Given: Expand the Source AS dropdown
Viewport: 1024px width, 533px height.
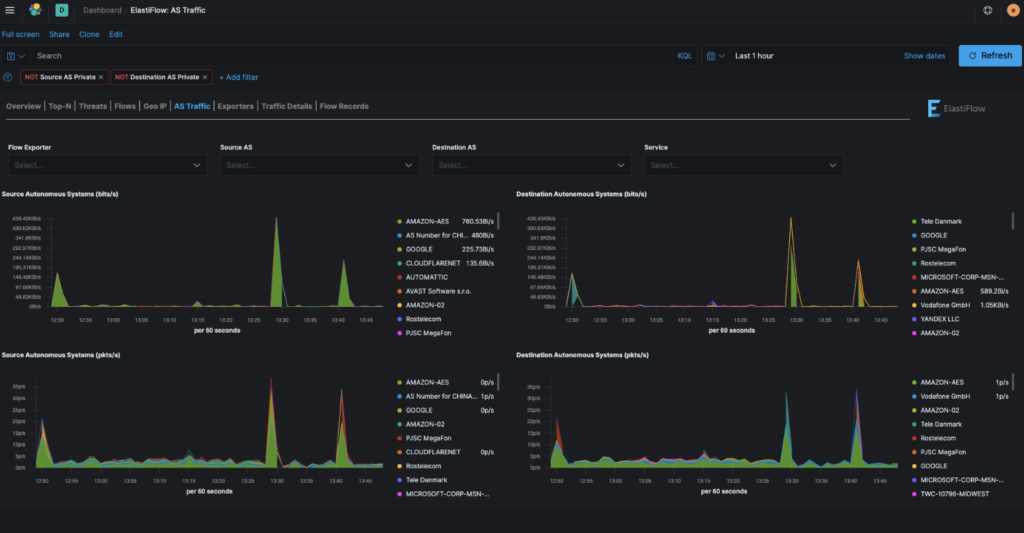Looking at the screenshot, I should click(319, 165).
